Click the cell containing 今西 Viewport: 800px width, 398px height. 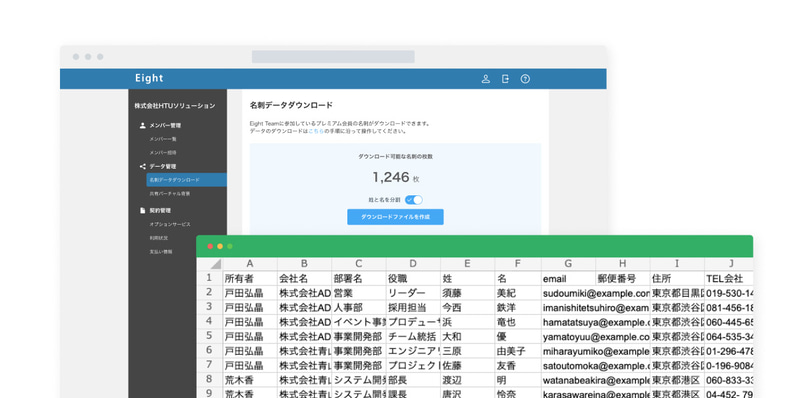tap(467, 308)
